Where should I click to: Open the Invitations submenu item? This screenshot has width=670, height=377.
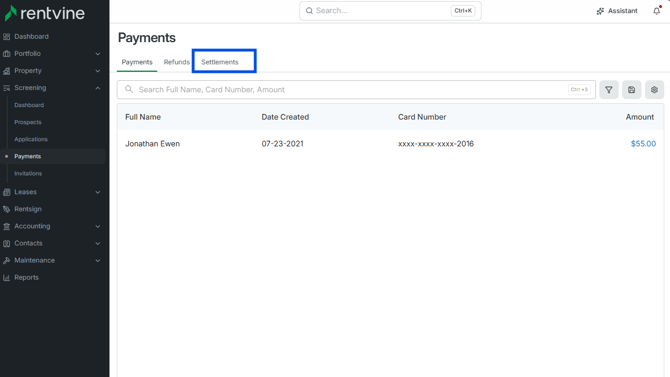click(28, 174)
